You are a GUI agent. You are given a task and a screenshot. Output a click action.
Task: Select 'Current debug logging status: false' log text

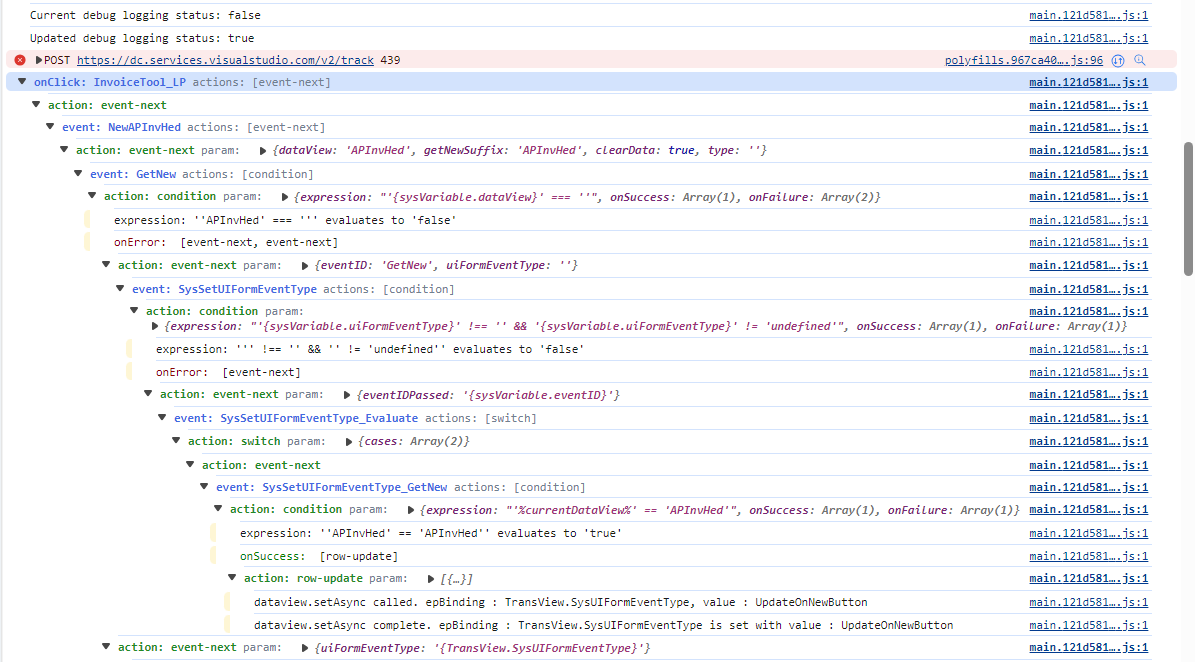click(x=145, y=15)
